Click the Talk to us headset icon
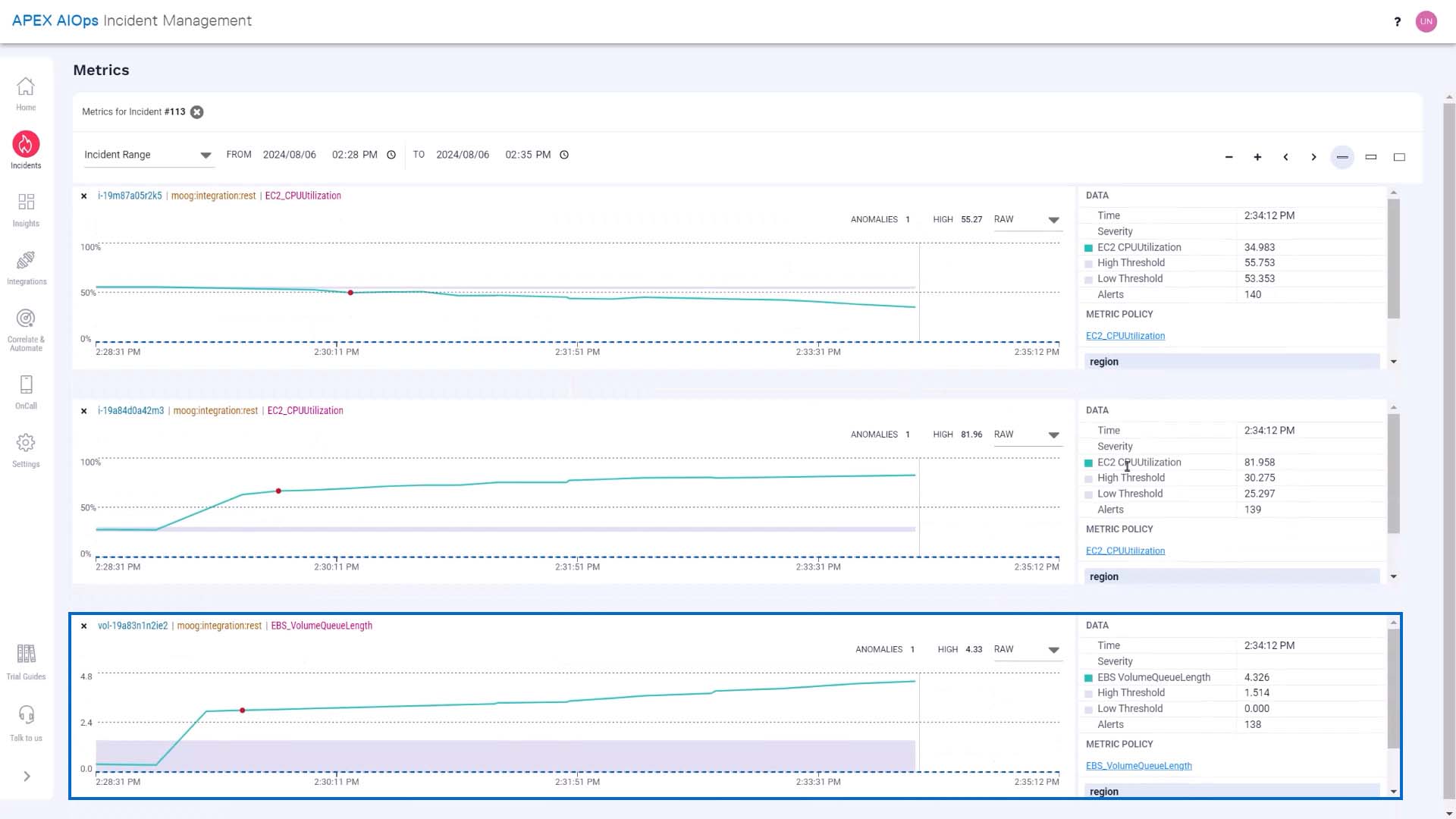 point(26,715)
